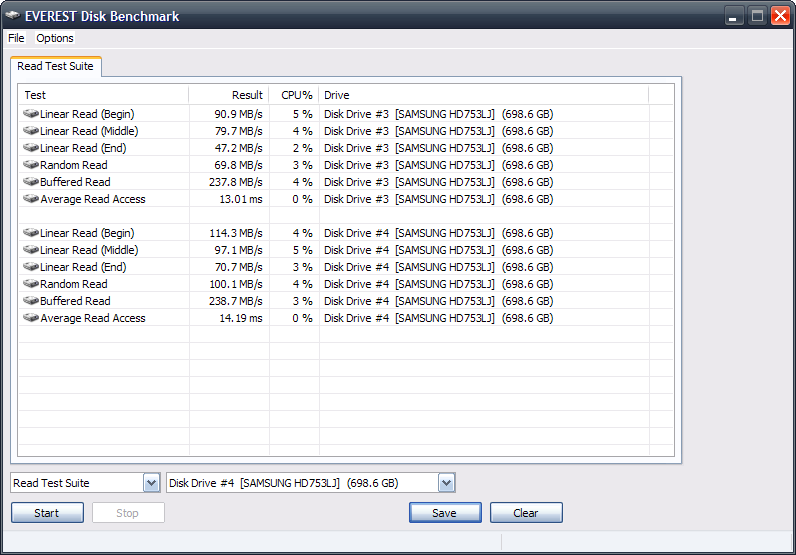Select the 97.1 MB/s result value

coord(238,250)
